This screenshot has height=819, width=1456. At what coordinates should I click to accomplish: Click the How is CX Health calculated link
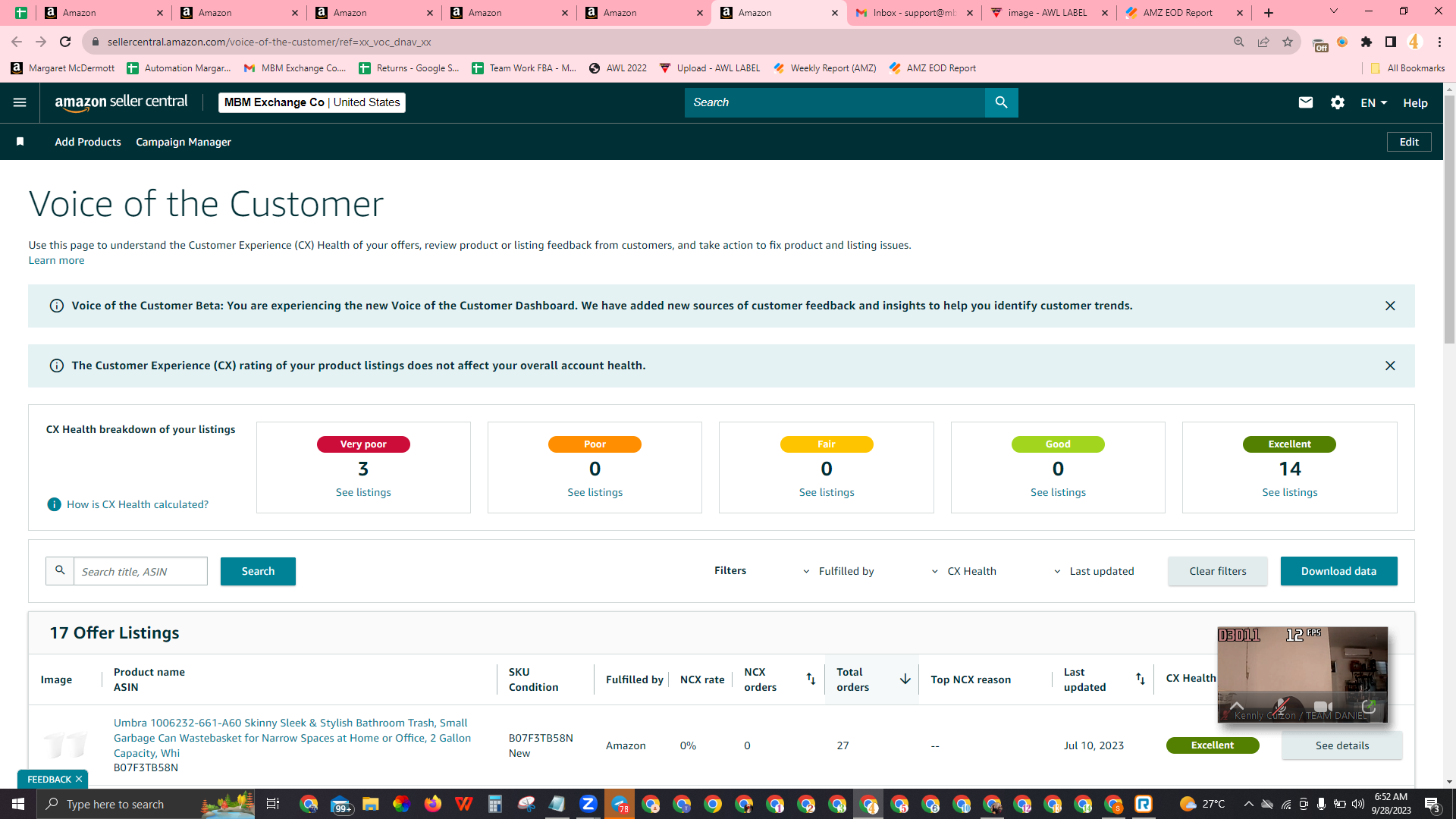pyautogui.click(x=137, y=504)
